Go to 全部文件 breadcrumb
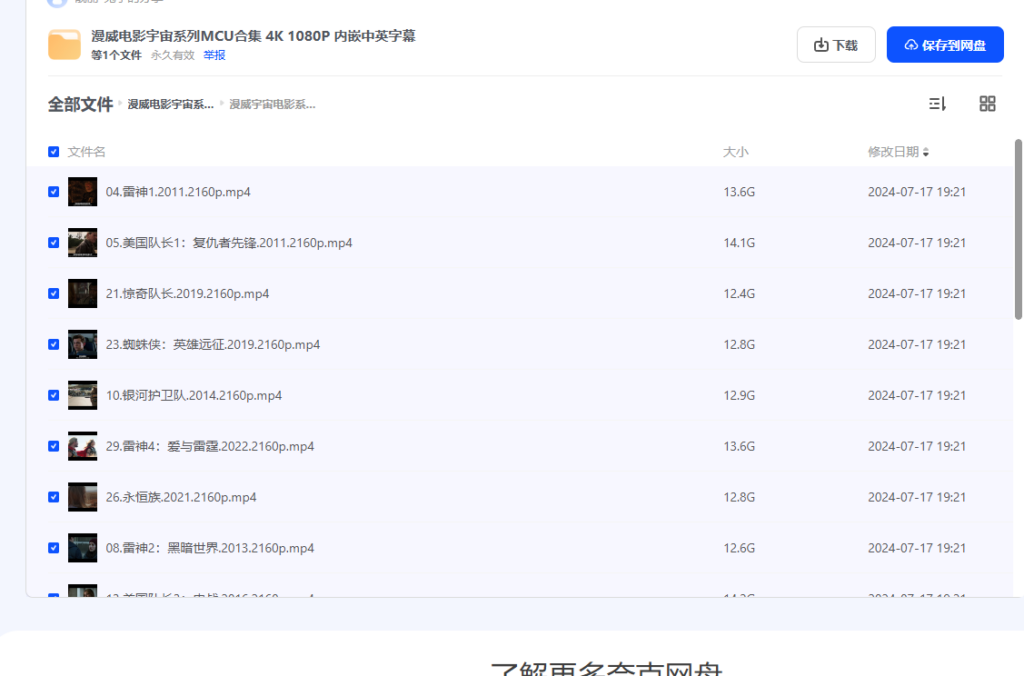The width and height of the screenshot is (1024, 676). coord(80,105)
